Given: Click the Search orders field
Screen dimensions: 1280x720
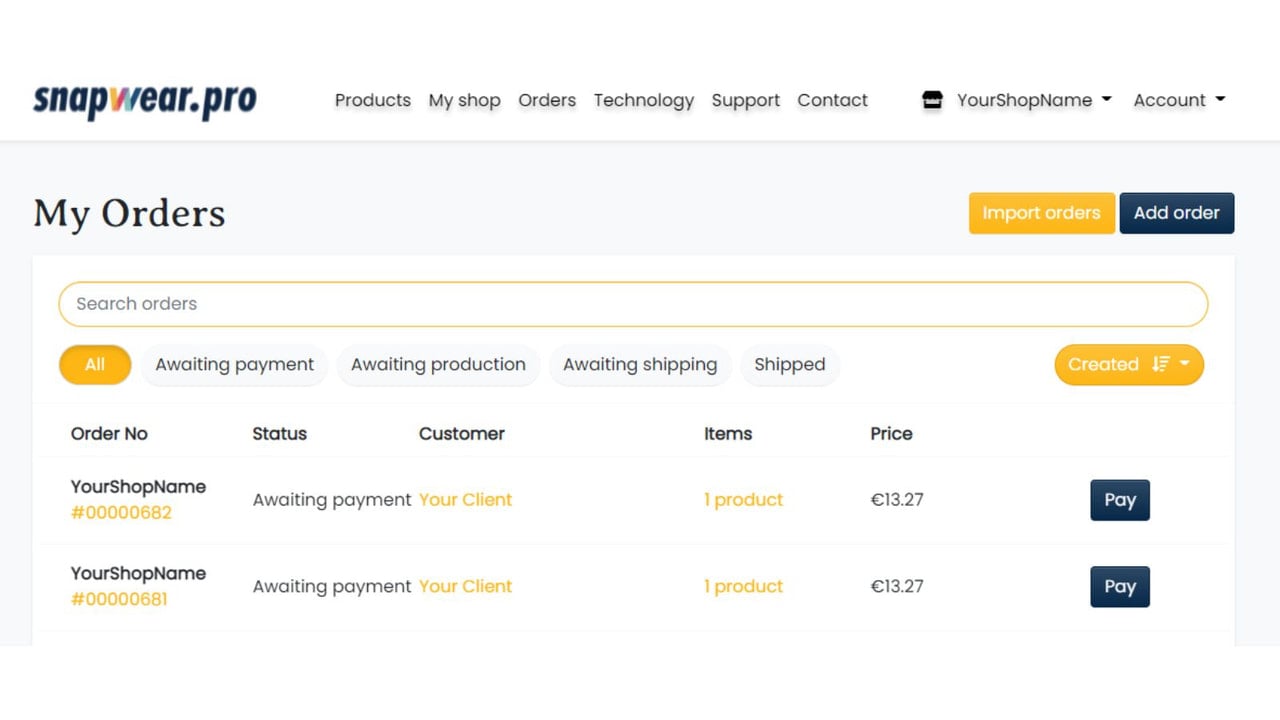Looking at the screenshot, I should 633,304.
